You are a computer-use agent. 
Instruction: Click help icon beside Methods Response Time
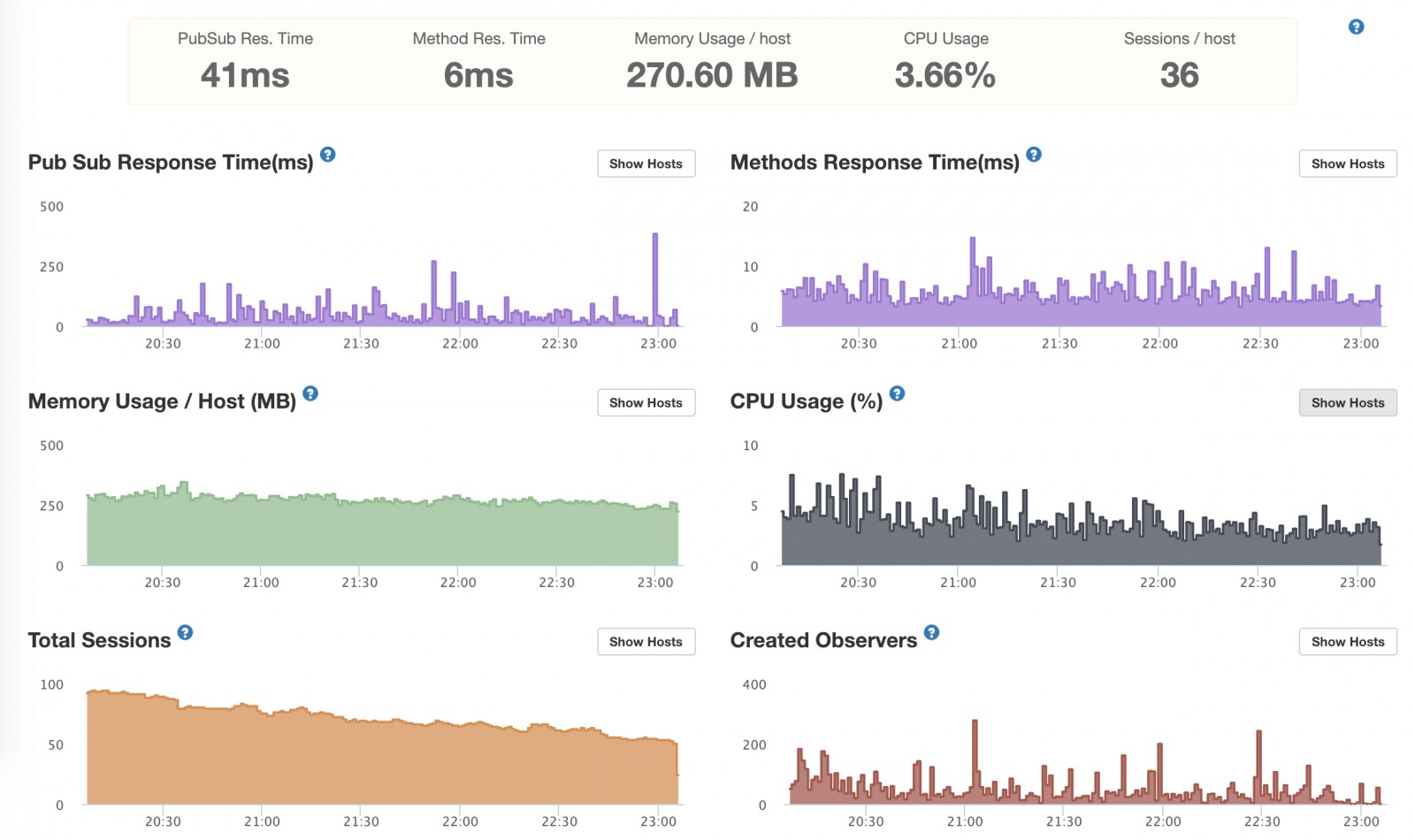[x=1033, y=155]
